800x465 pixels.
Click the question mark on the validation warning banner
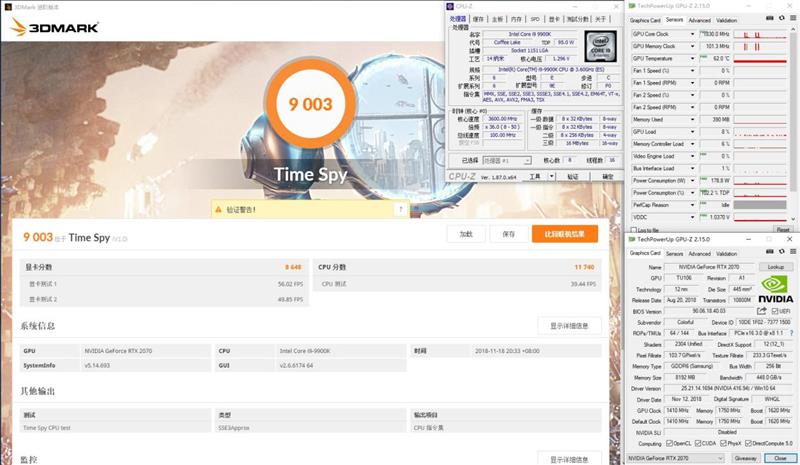pyautogui.click(x=401, y=209)
